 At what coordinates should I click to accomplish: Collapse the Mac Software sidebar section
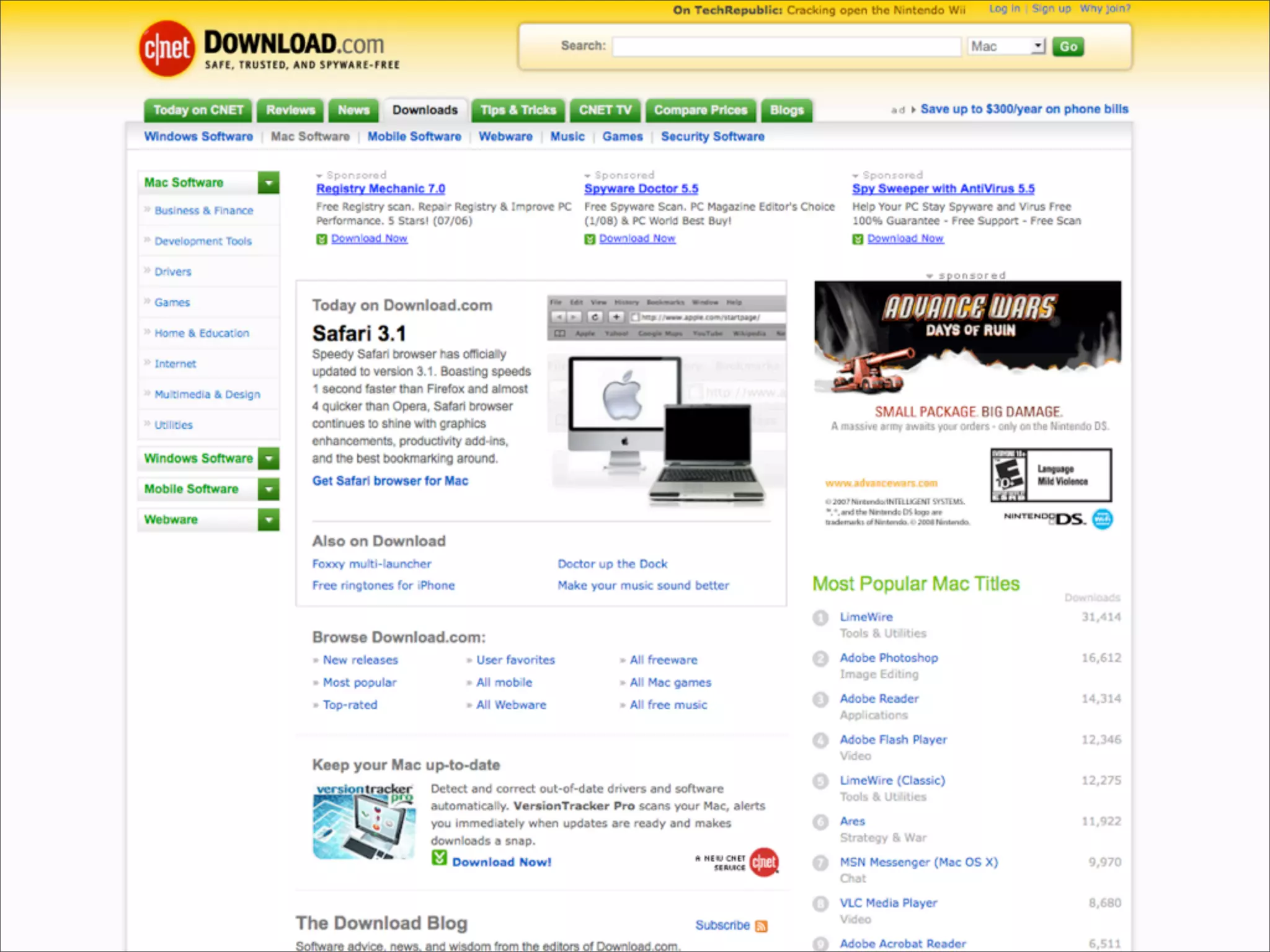pos(269,183)
